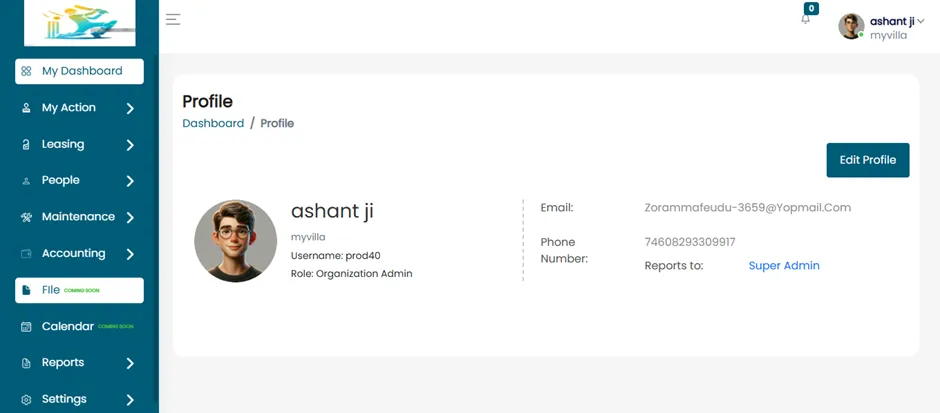The width and height of the screenshot is (940, 413).
Task: Click the Maintenance tools icon
Action: (x=26, y=217)
